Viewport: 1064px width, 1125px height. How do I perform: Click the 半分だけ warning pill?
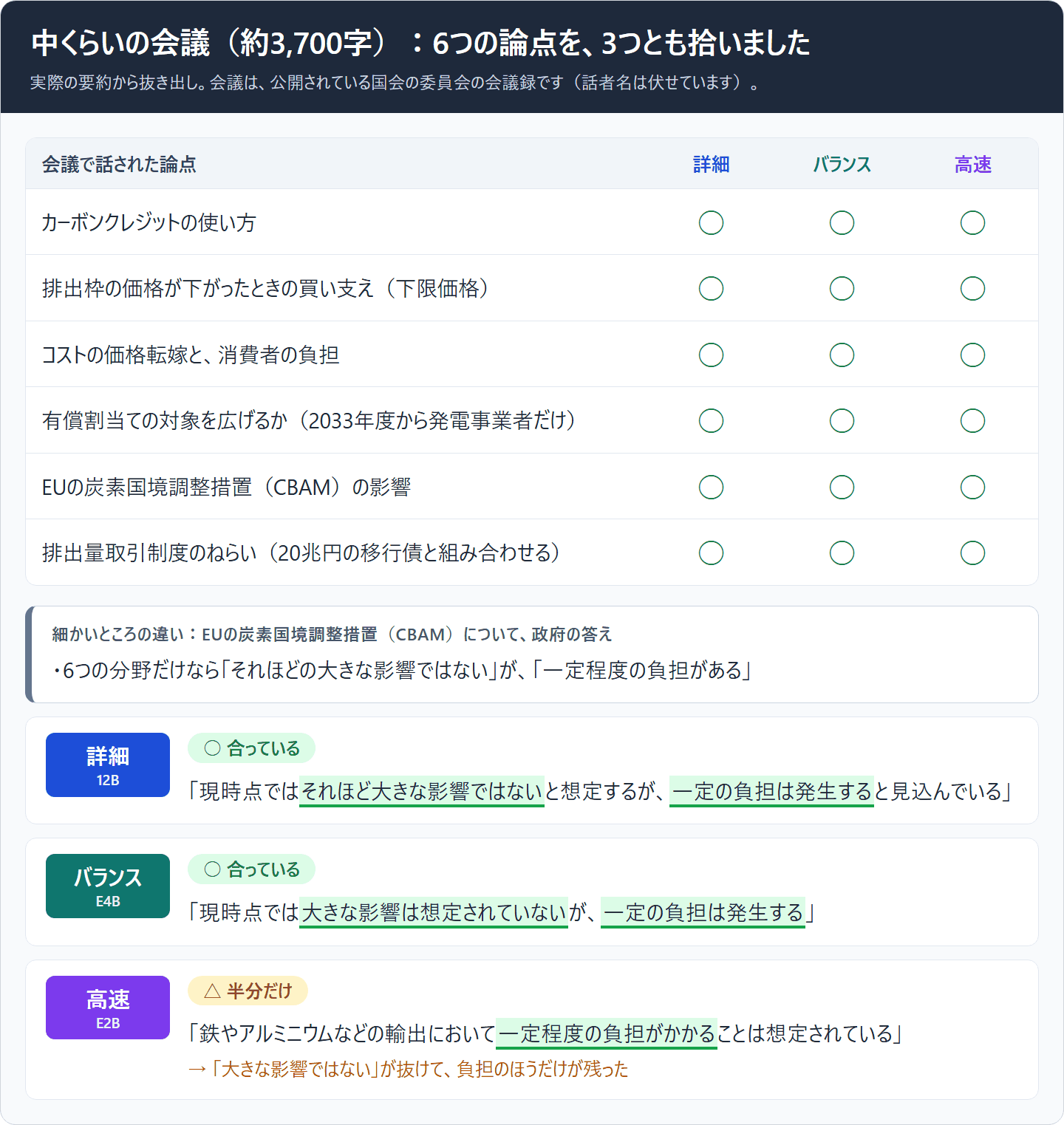click(248, 991)
